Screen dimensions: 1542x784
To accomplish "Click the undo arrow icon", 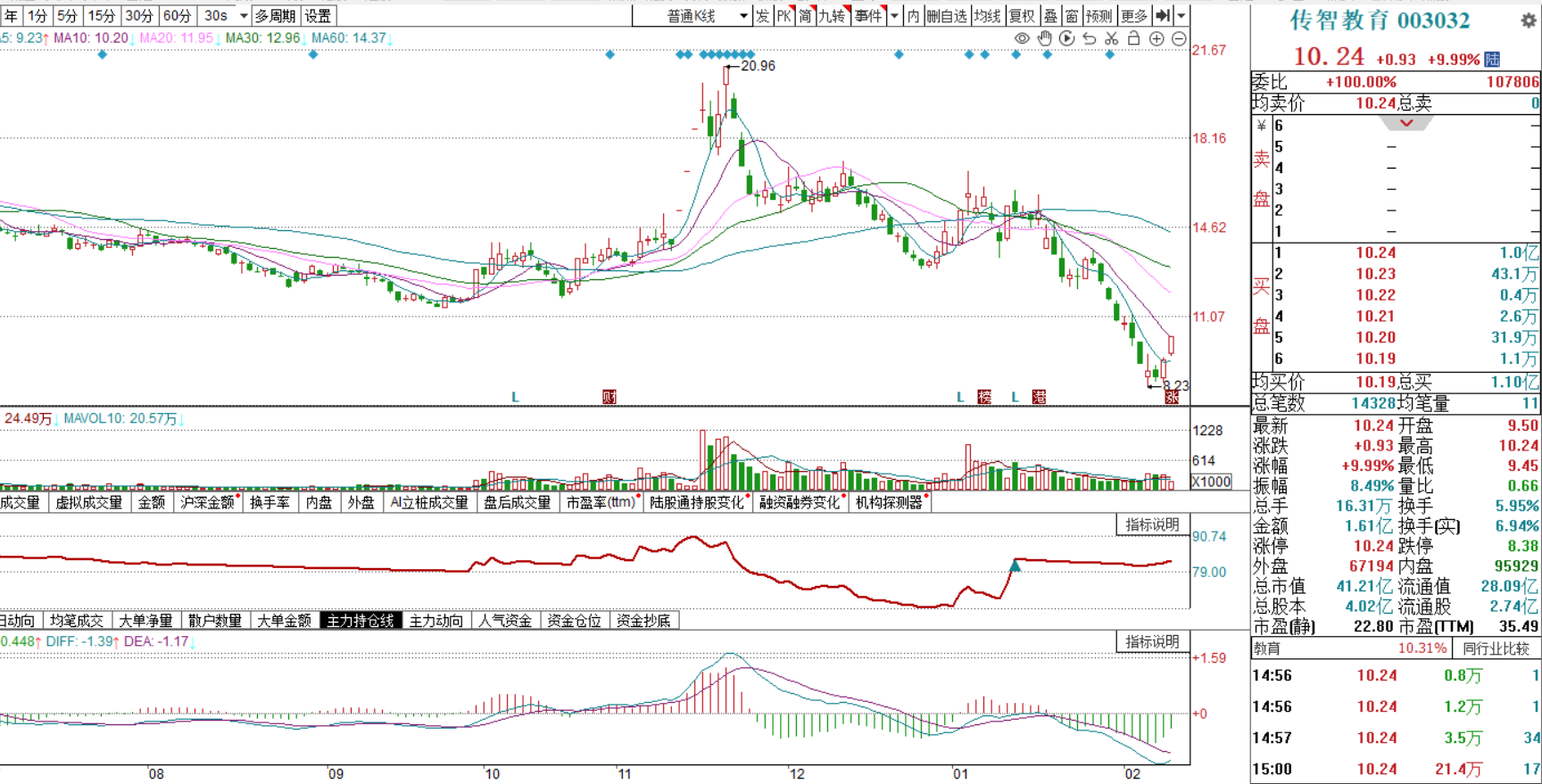I will click(x=1089, y=38).
